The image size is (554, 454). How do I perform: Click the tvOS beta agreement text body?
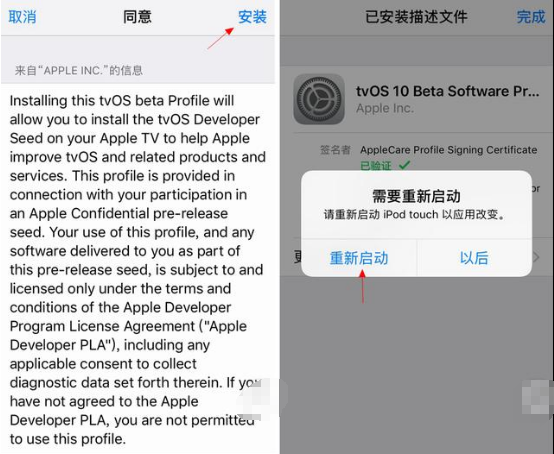pos(137,270)
